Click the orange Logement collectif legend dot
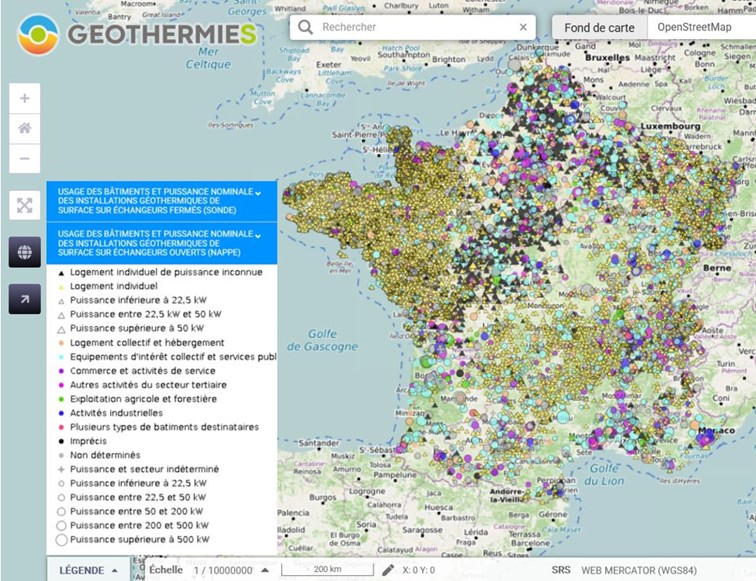Image resolution: width=756 pixels, height=581 pixels. tap(61, 343)
